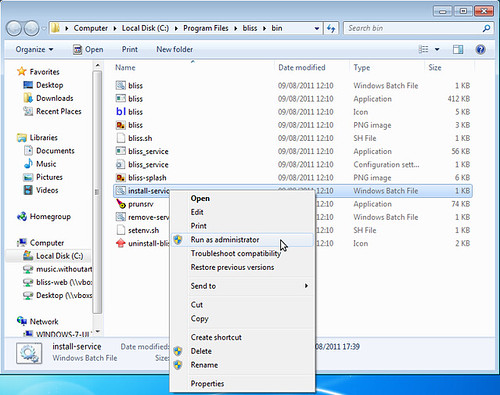Screen dimensions: 500x395
Task: Click the Forward navigation arrow button
Action: pos(32,28)
